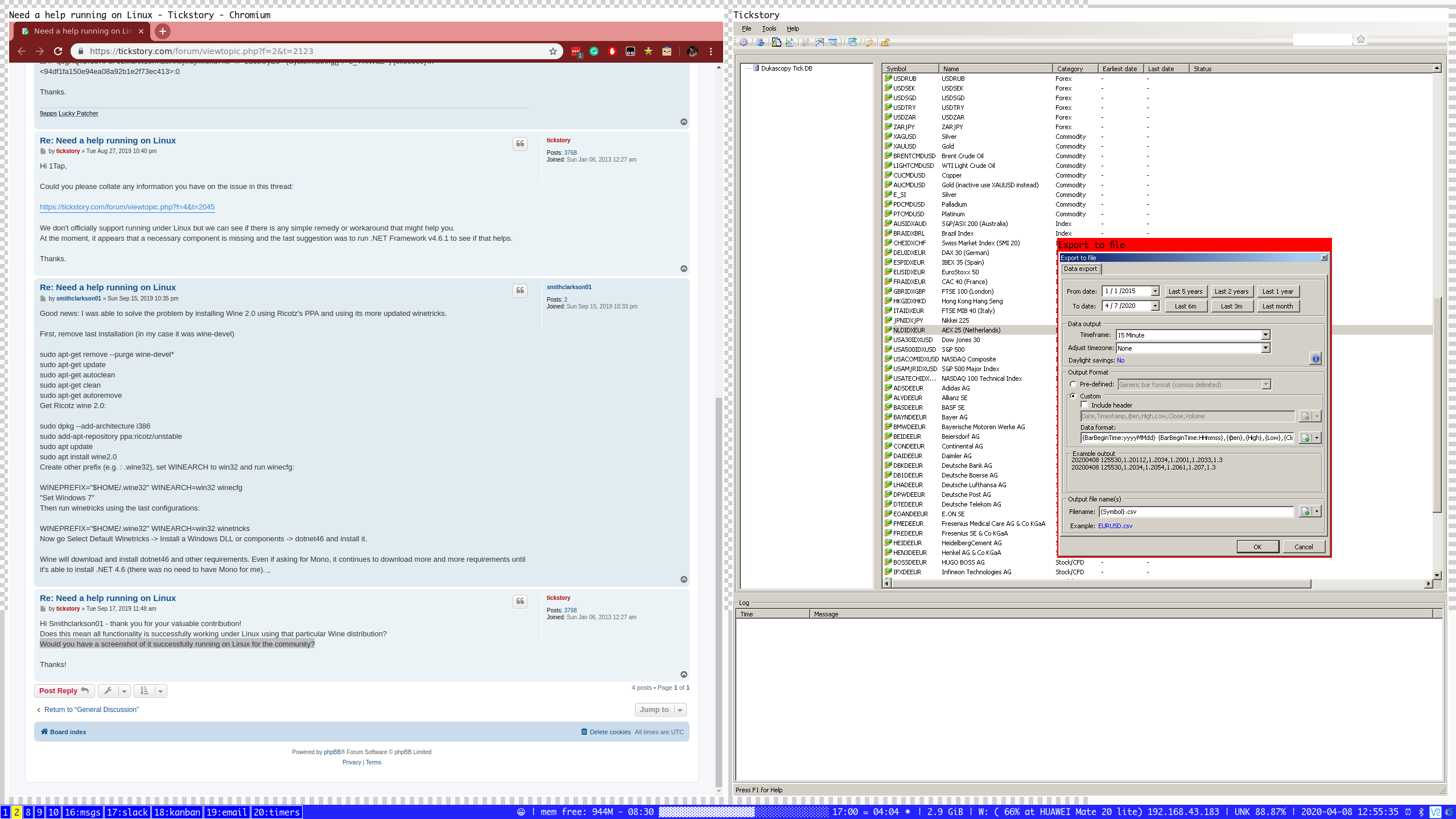Viewport: 1456px width, 819px height.
Task: Click the export-to-file icon with green arrow
Action: pos(790,42)
